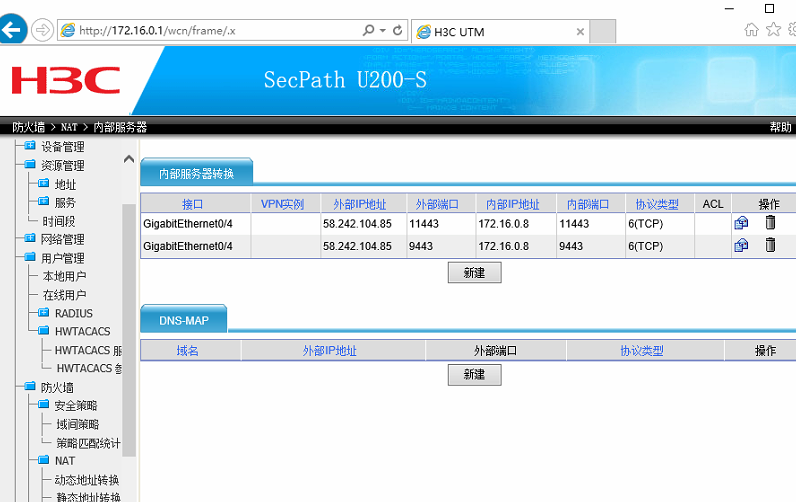Select the H3C UTM browser tab
Viewport: 796px width, 502px height.
[x=500, y=32]
